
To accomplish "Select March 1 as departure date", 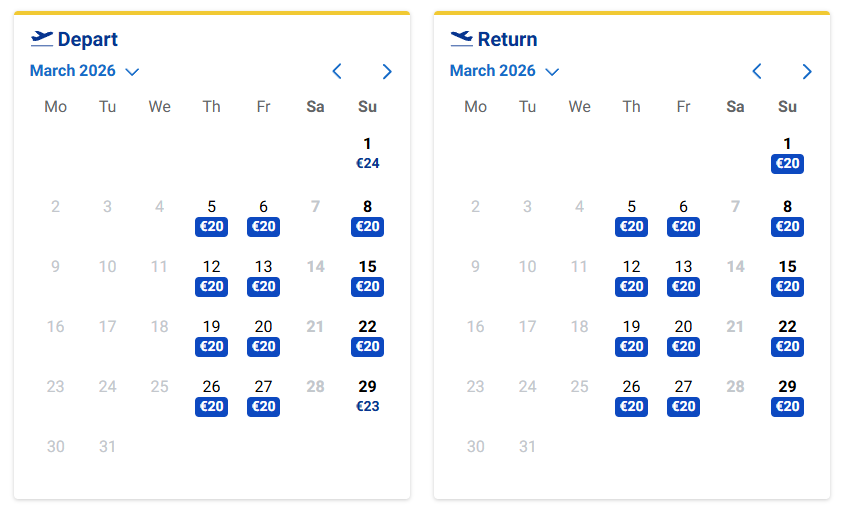I will 367,153.
